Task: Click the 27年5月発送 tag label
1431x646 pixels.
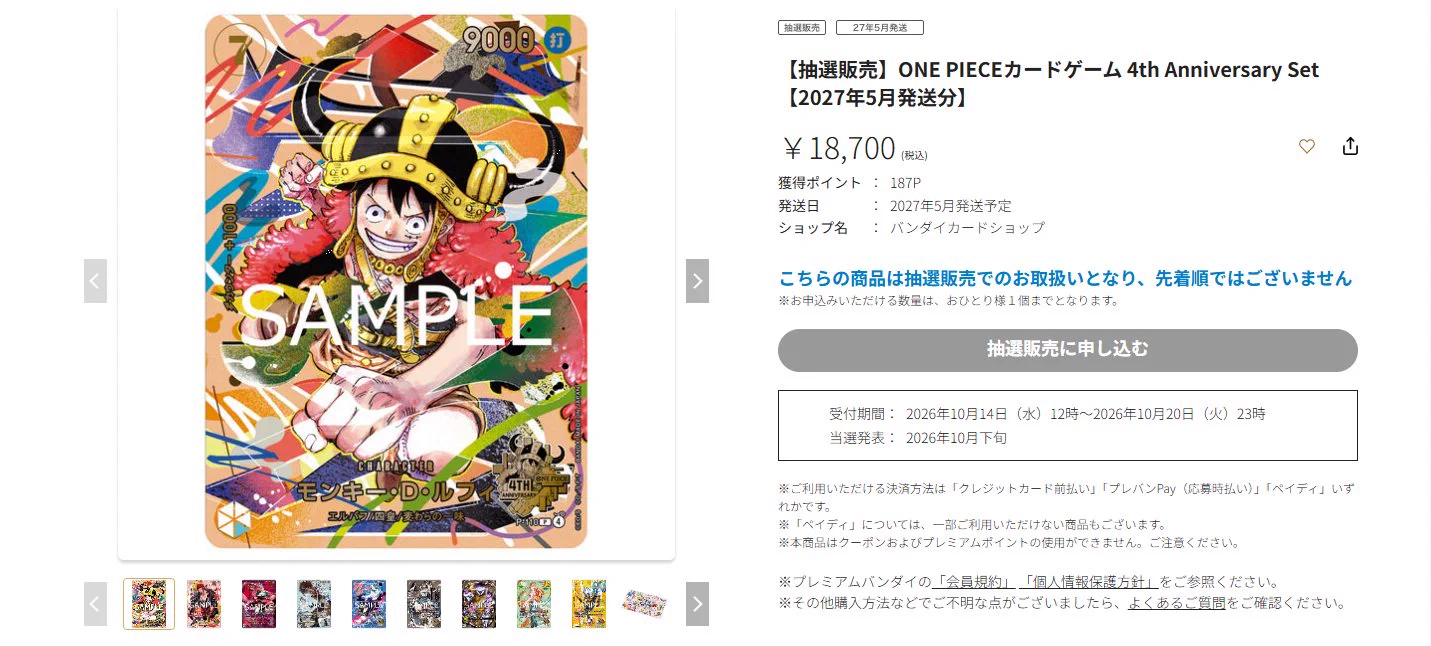Action: (x=880, y=28)
